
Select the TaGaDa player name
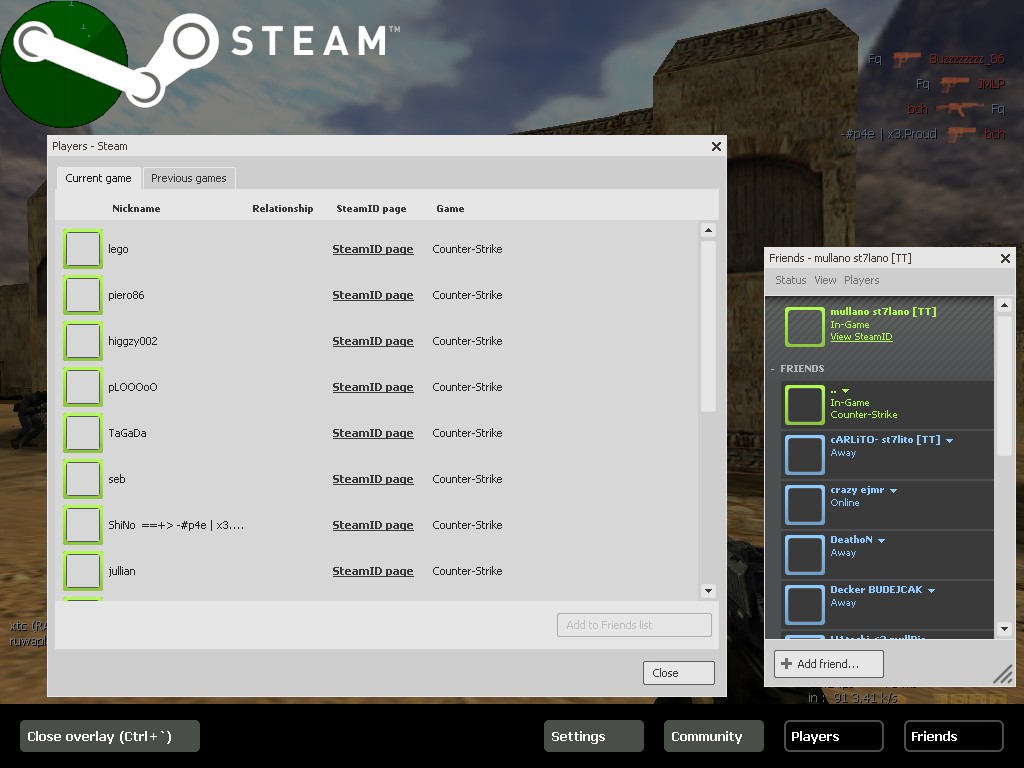tap(127, 434)
